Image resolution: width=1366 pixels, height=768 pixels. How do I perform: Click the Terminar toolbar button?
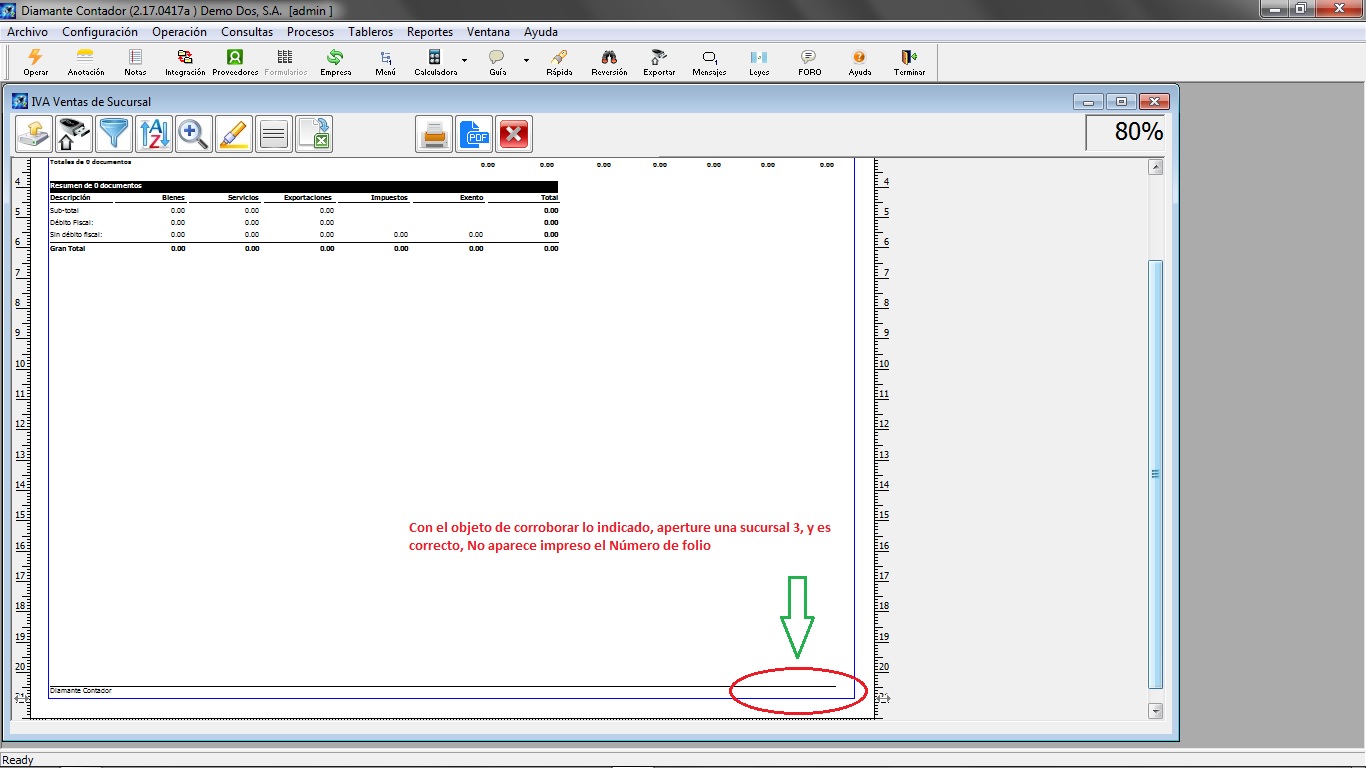909,62
